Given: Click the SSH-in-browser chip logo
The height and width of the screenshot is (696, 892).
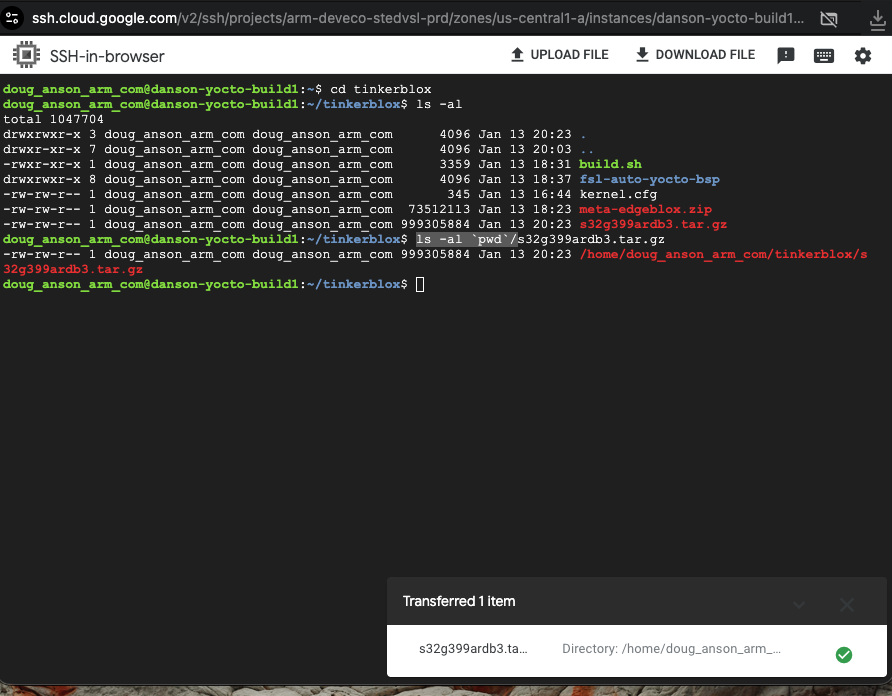Looking at the screenshot, I should 27,55.
